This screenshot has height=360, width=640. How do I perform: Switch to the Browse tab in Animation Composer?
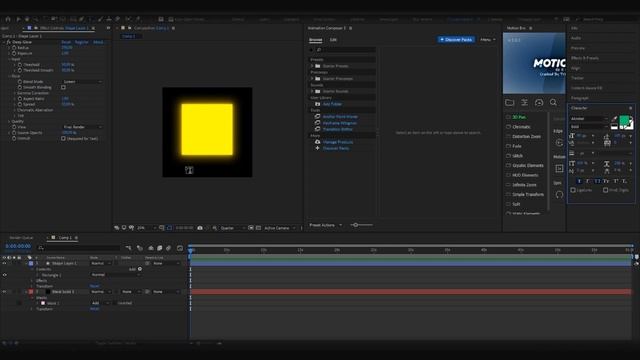coord(316,40)
